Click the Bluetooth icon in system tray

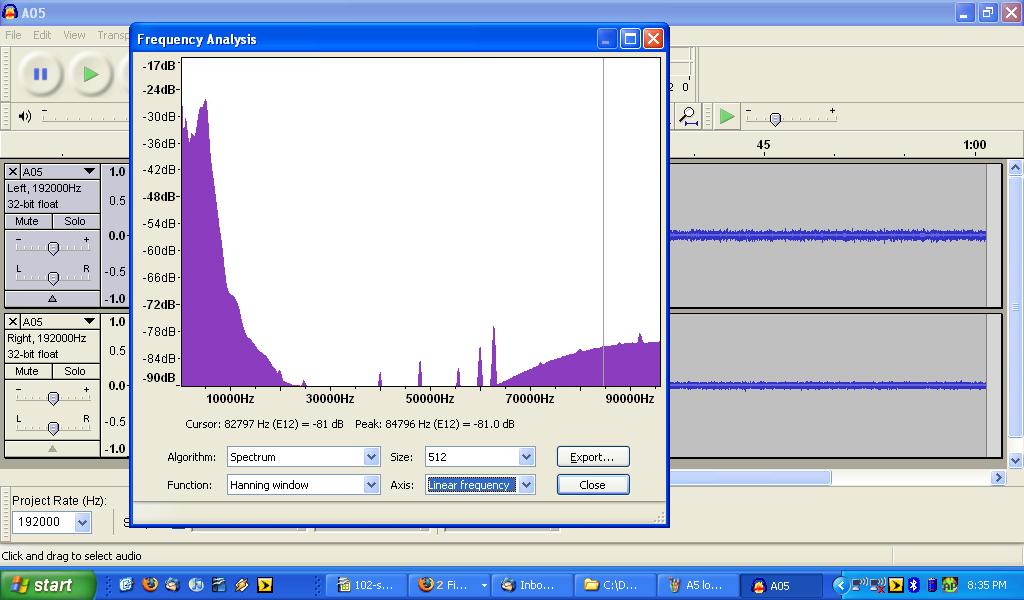click(913, 585)
